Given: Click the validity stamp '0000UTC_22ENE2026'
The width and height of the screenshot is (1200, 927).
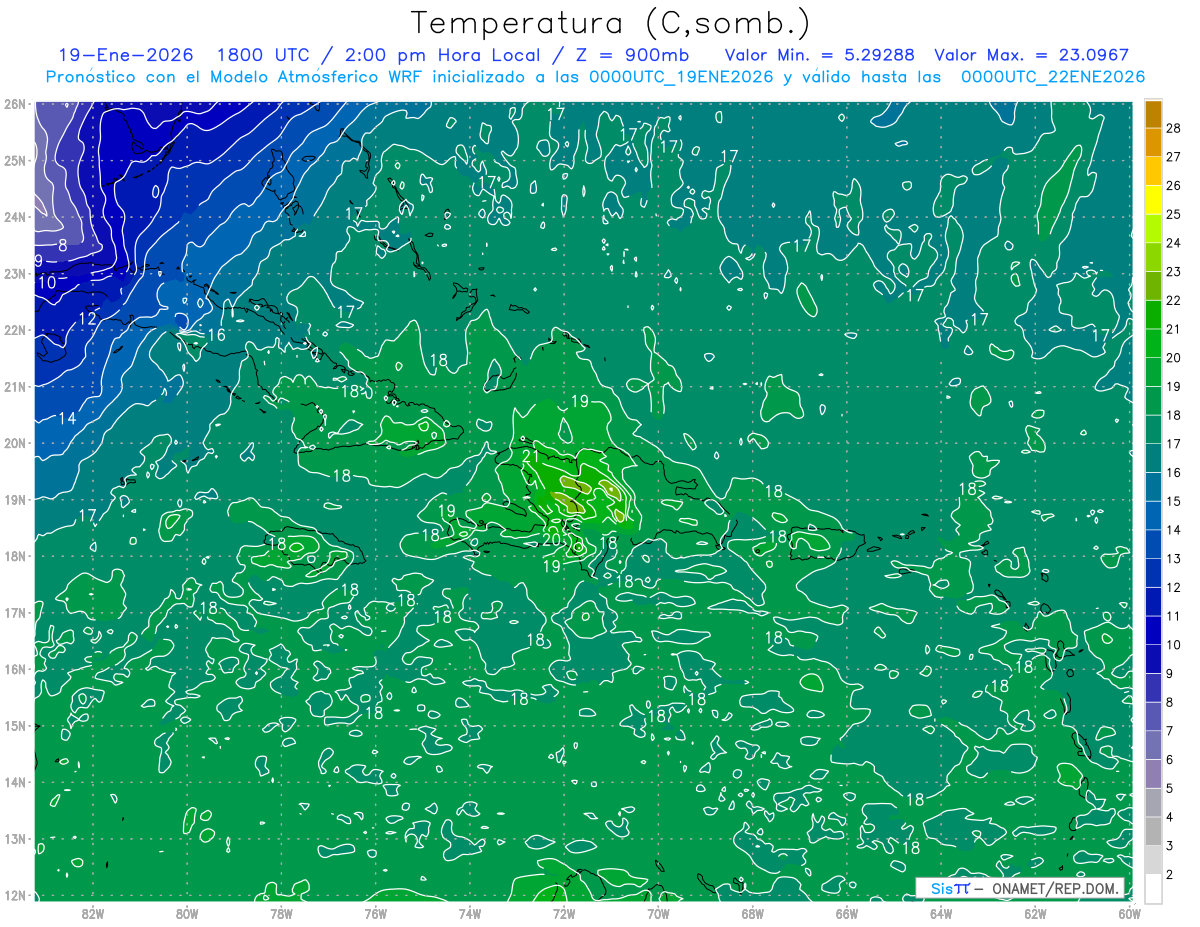Looking at the screenshot, I should pos(1053,77).
